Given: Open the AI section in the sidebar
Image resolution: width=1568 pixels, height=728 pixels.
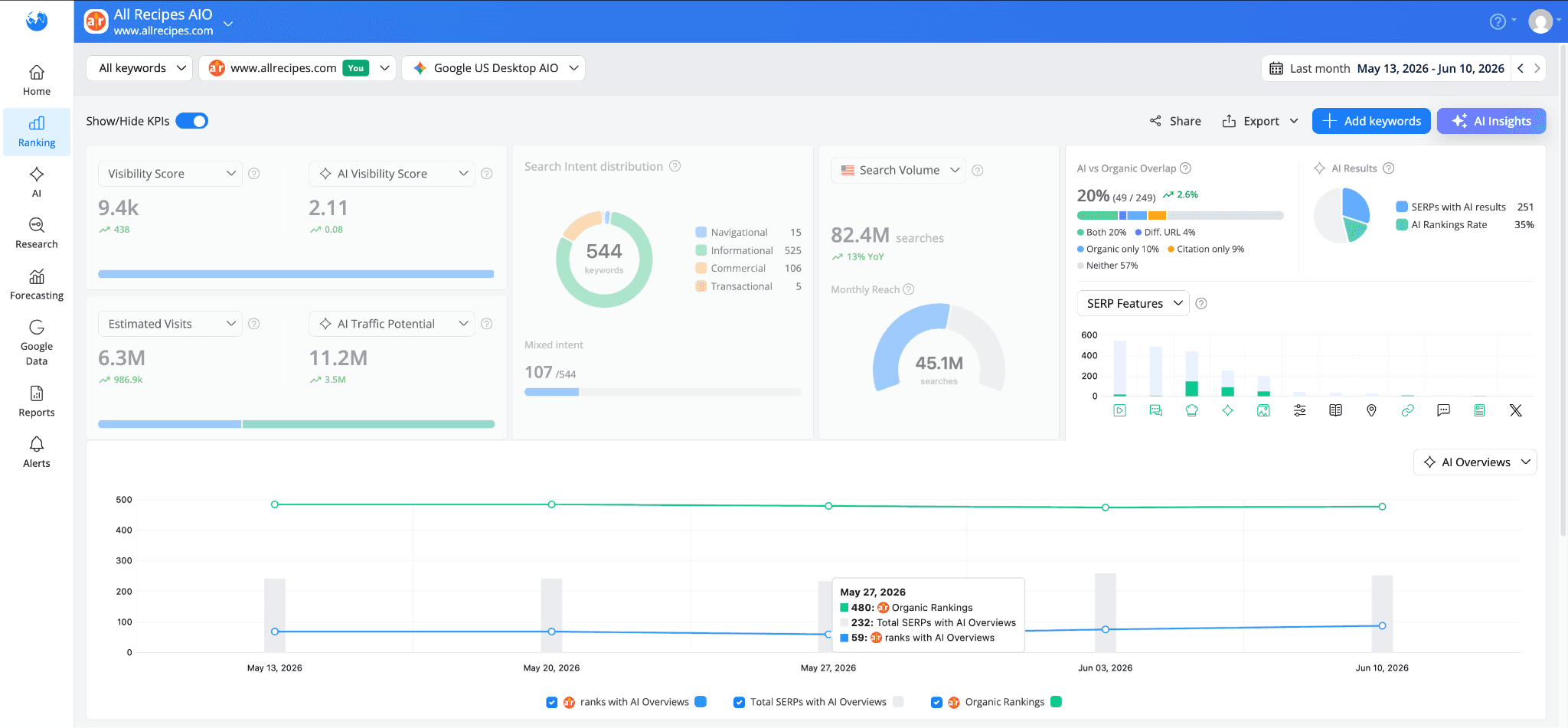Looking at the screenshot, I should [x=37, y=182].
